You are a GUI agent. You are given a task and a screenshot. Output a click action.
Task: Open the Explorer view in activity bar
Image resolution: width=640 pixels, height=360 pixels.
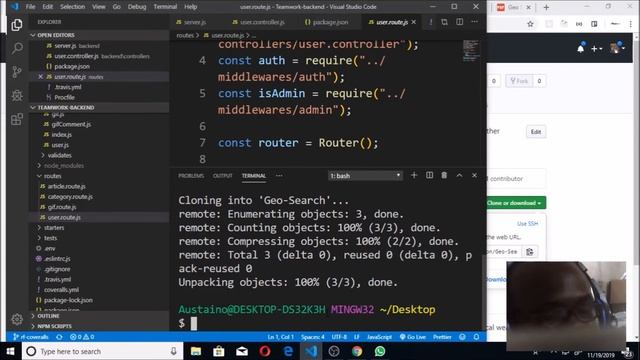click(x=17, y=25)
